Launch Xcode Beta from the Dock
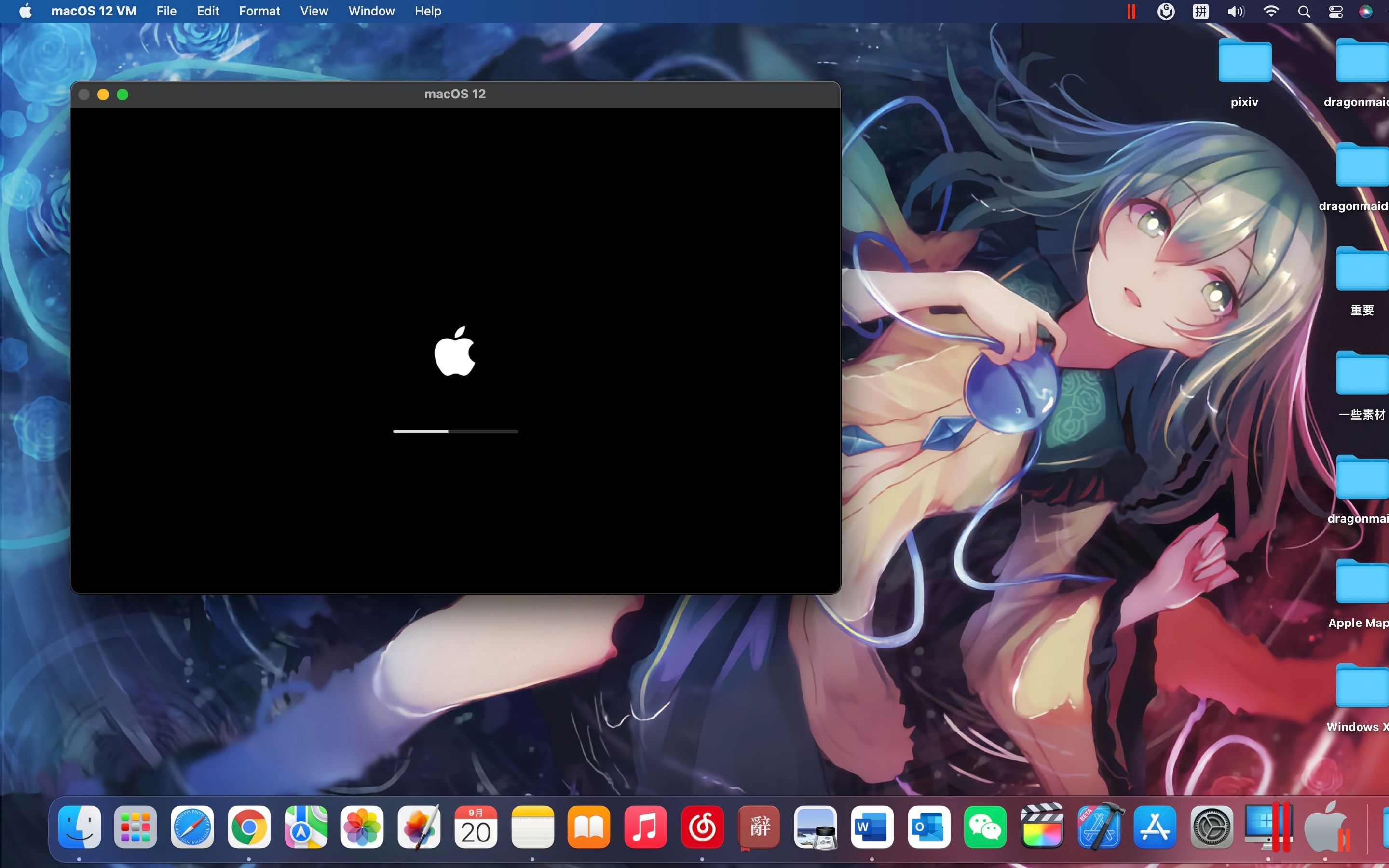 pyautogui.click(x=1099, y=827)
